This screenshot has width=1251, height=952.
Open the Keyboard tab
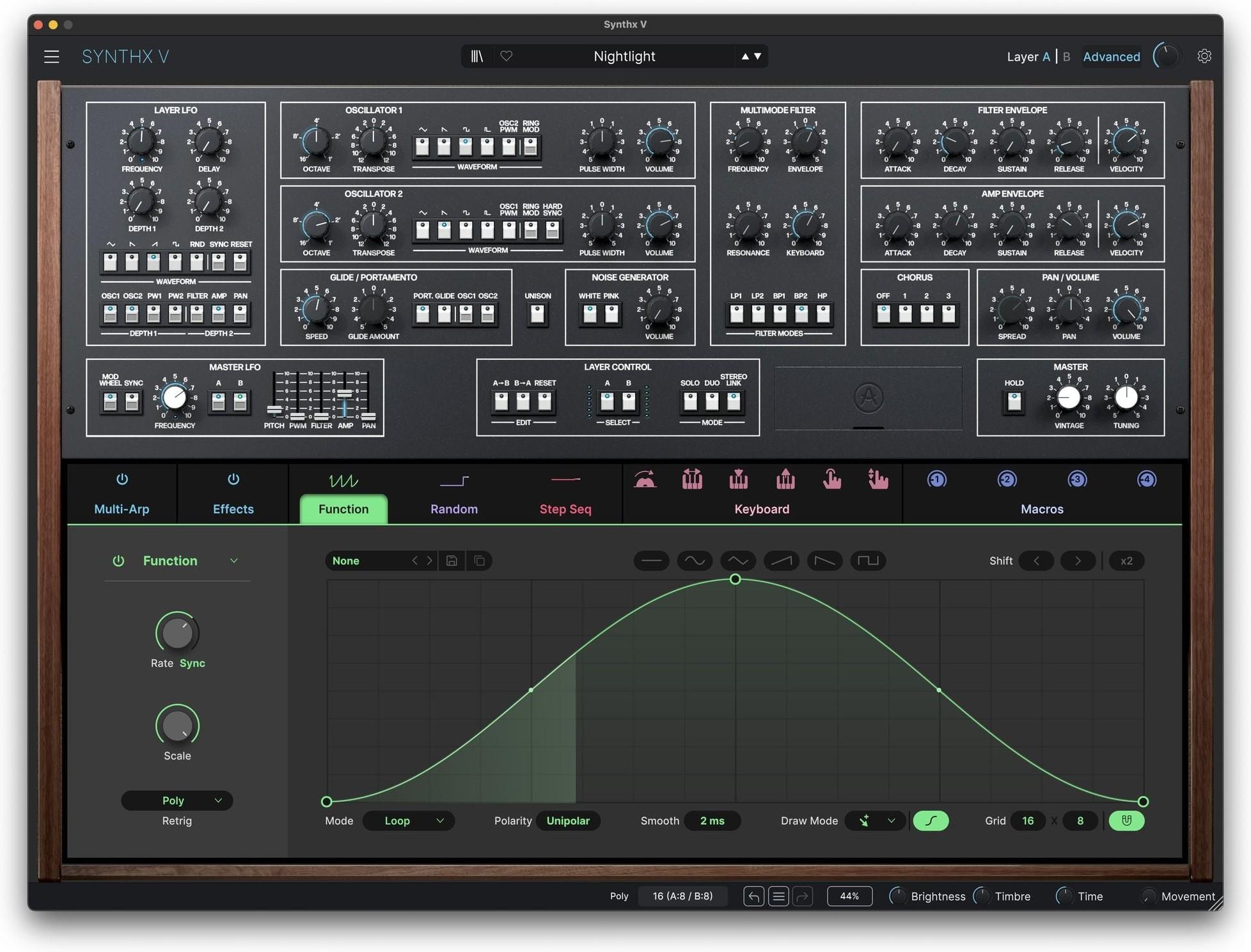click(x=762, y=509)
